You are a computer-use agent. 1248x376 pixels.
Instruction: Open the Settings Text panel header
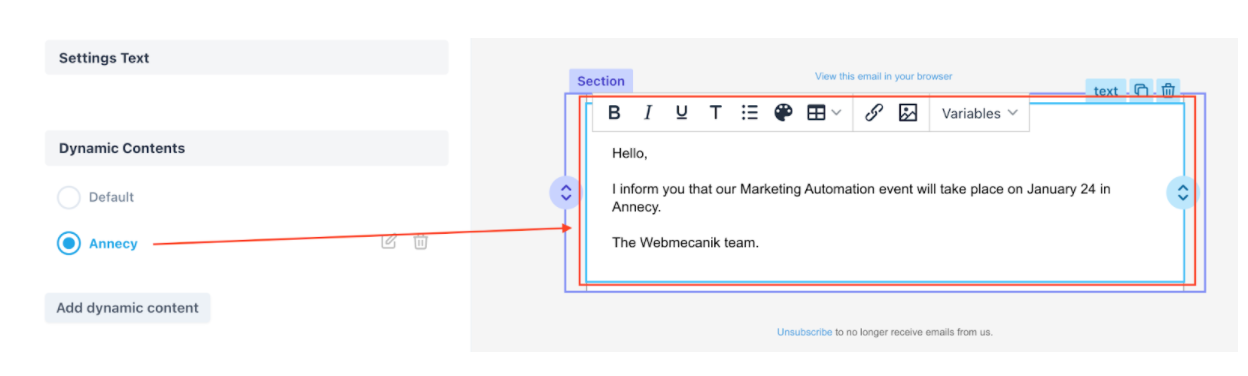coord(247,58)
